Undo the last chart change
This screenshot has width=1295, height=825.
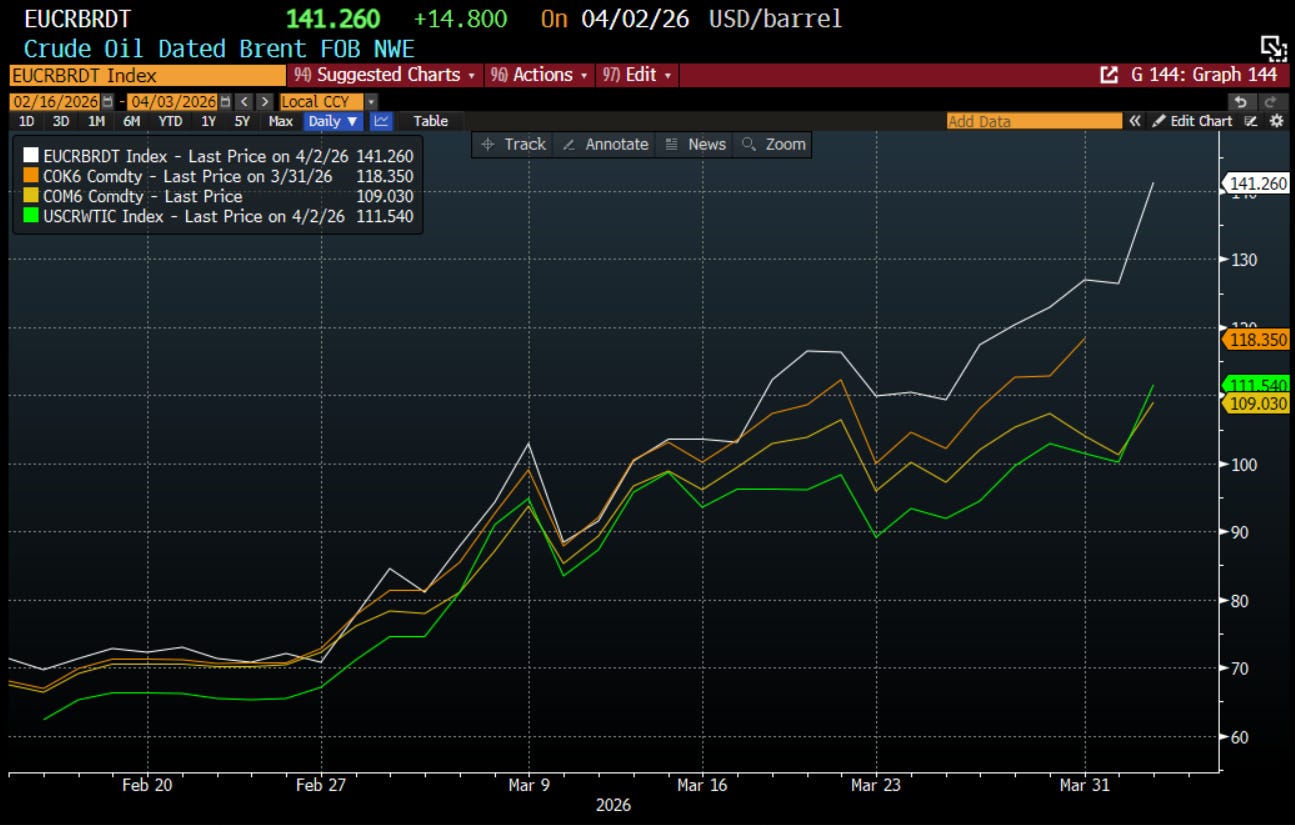coord(1240,101)
